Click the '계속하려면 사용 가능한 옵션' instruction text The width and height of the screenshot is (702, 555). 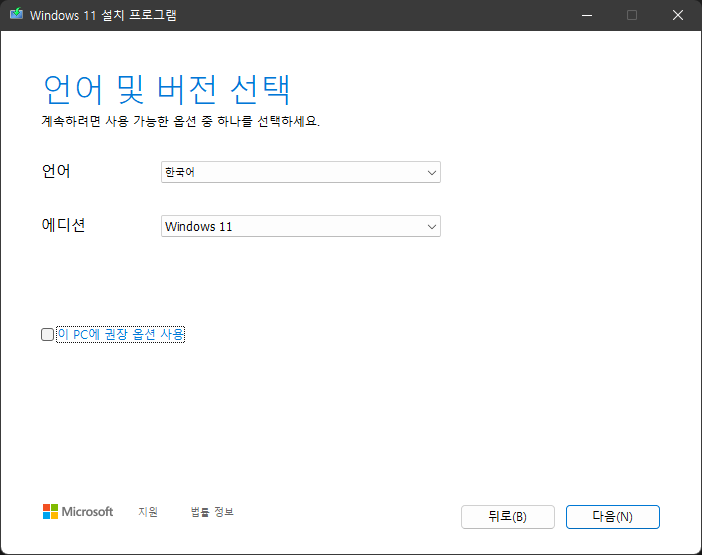pos(180,121)
